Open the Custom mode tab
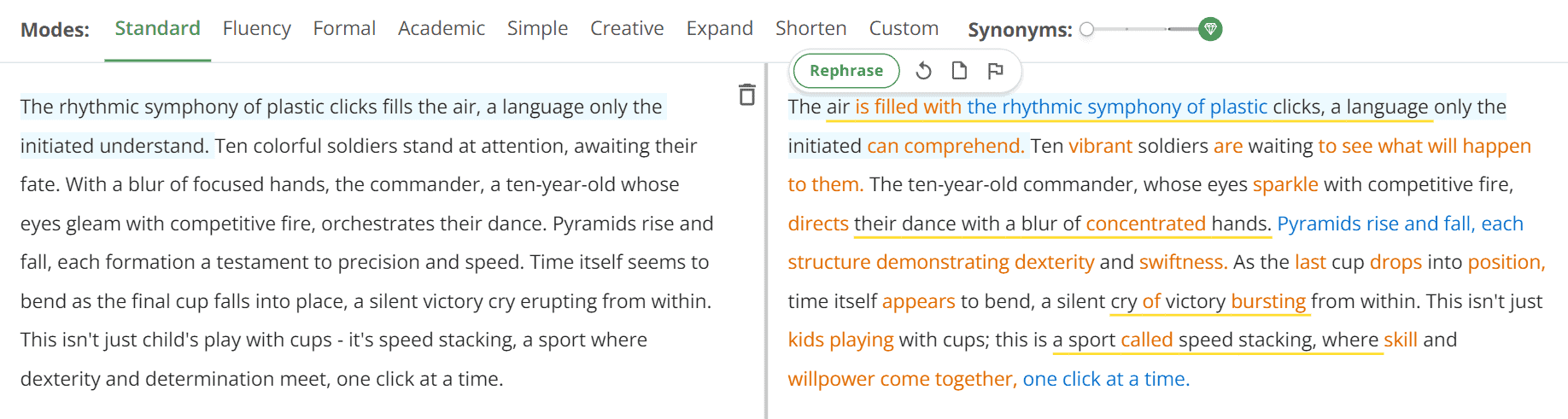This screenshot has width=1568, height=419. [x=904, y=28]
